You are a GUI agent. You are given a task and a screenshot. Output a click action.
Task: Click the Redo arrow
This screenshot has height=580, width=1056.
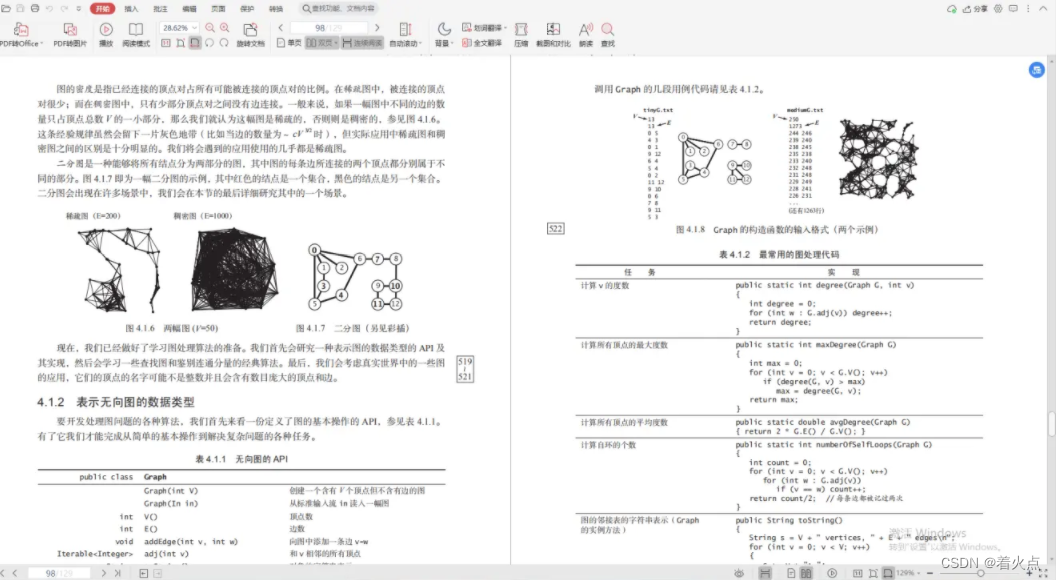pyautogui.click(x=64, y=9)
